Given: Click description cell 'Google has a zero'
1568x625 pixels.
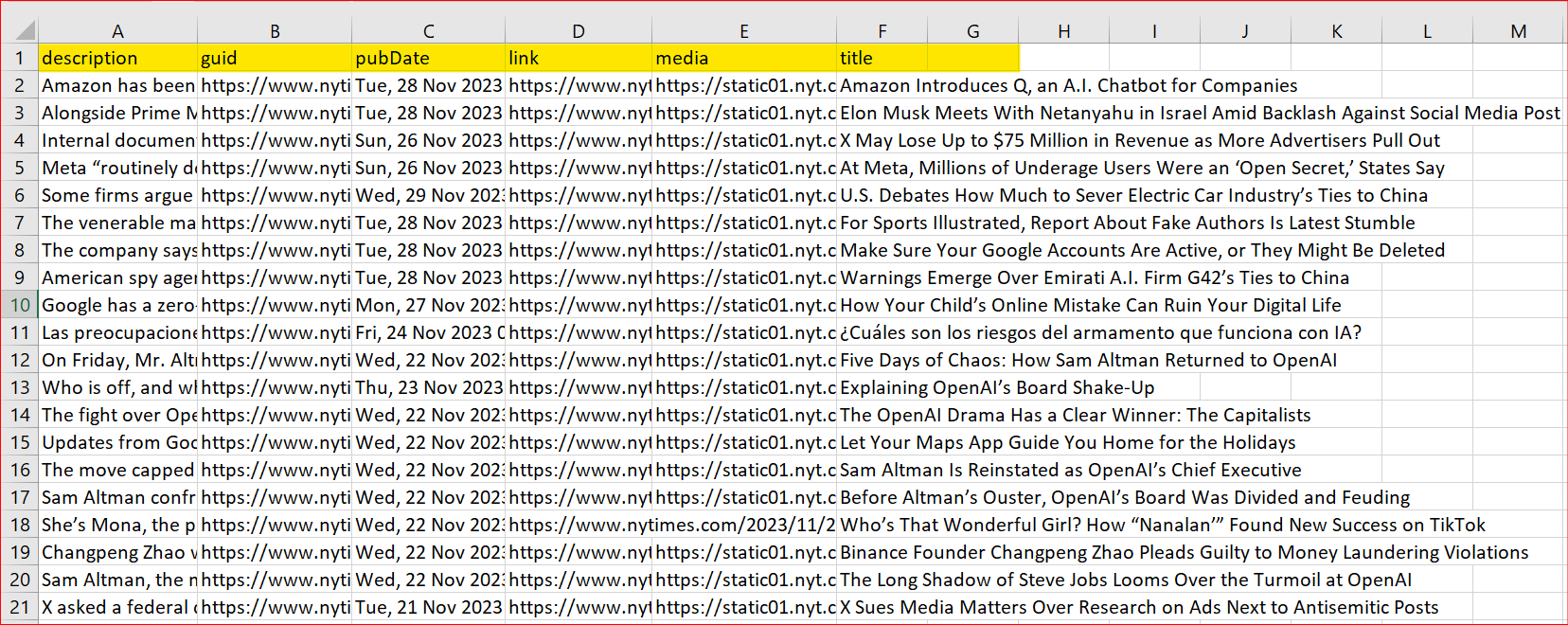Looking at the screenshot, I should [117, 305].
